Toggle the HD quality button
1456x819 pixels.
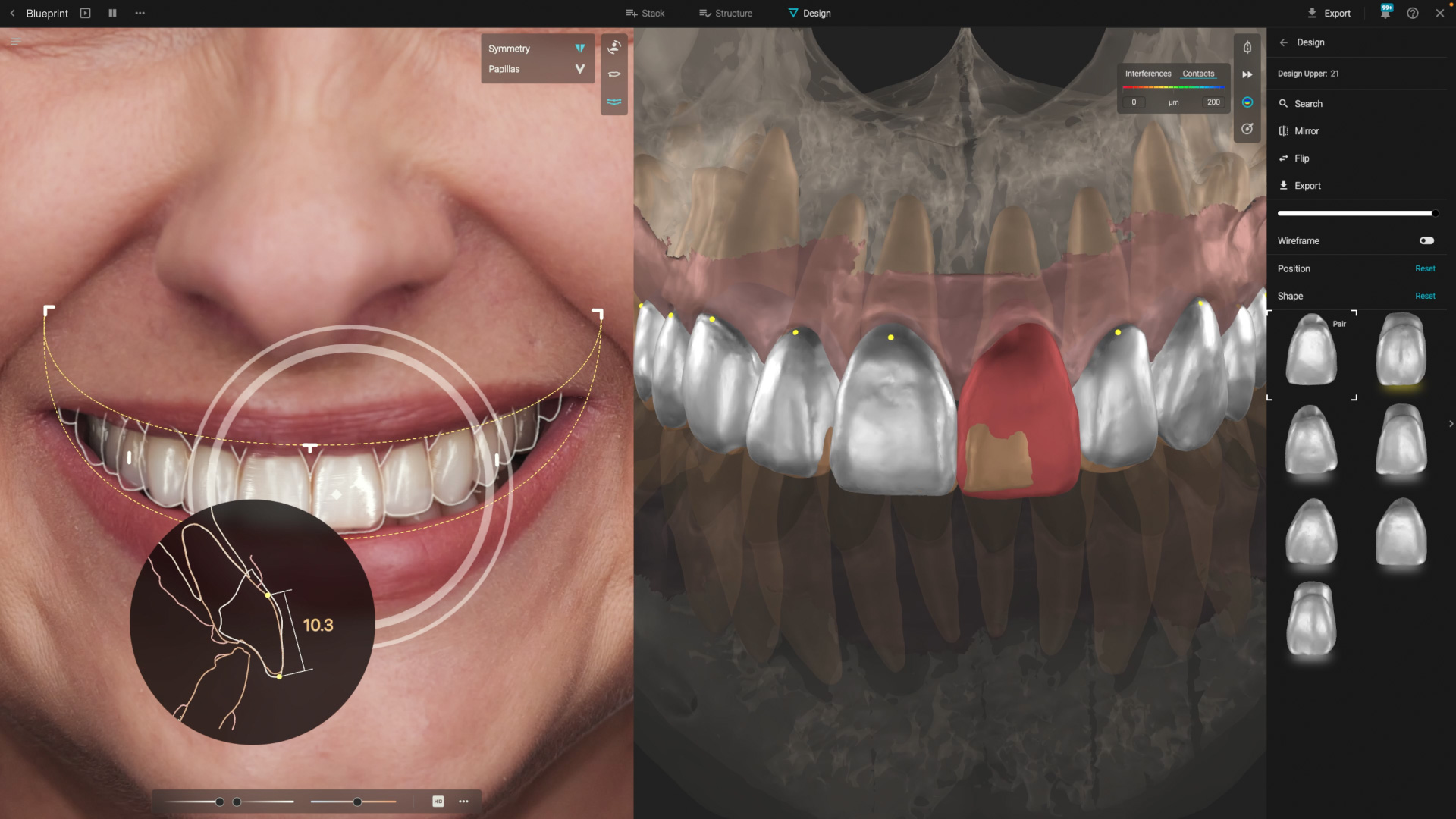click(438, 802)
